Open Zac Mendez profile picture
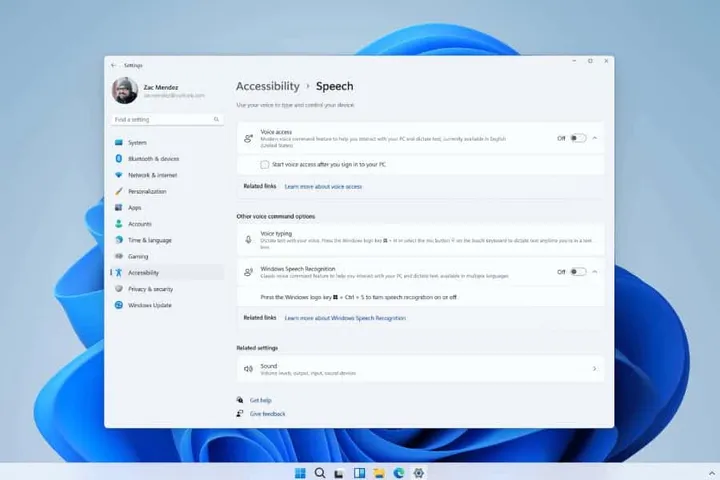The width and height of the screenshot is (720, 480). [x=124, y=90]
